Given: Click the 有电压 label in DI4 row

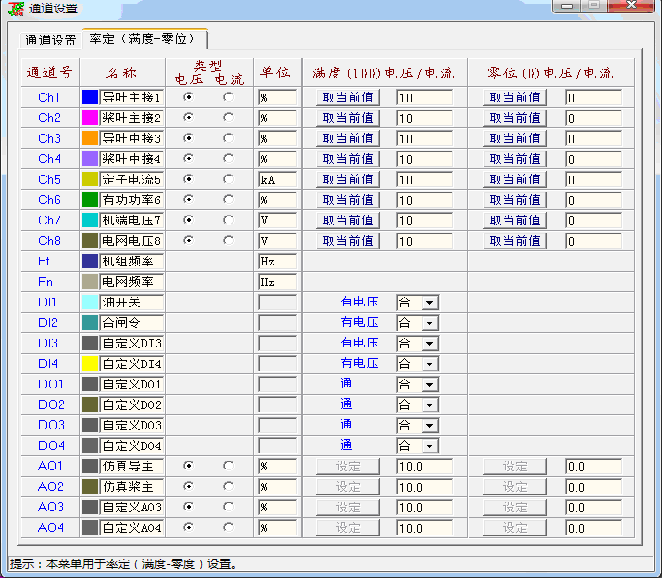Looking at the screenshot, I should click(359, 363).
